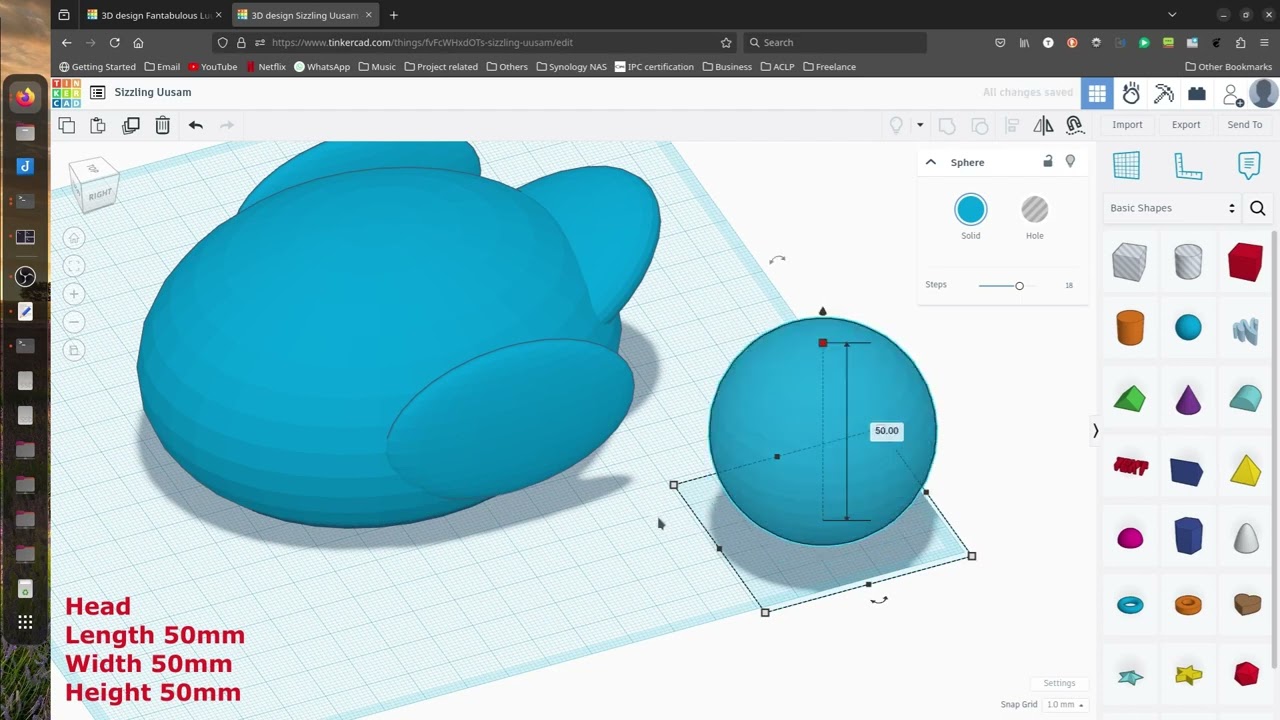Click the Solid color swatch circle
This screenshot has height=720, width=1280.
click(970, 209)
